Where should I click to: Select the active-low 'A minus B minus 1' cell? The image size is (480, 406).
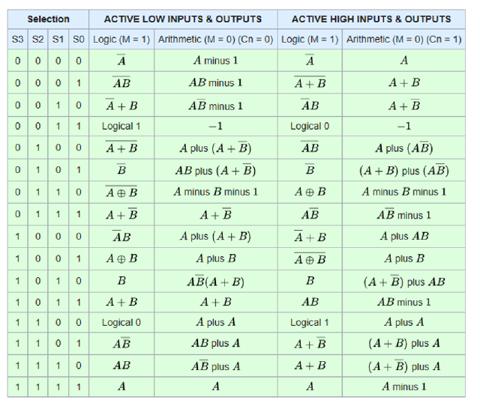coord(216,192)
